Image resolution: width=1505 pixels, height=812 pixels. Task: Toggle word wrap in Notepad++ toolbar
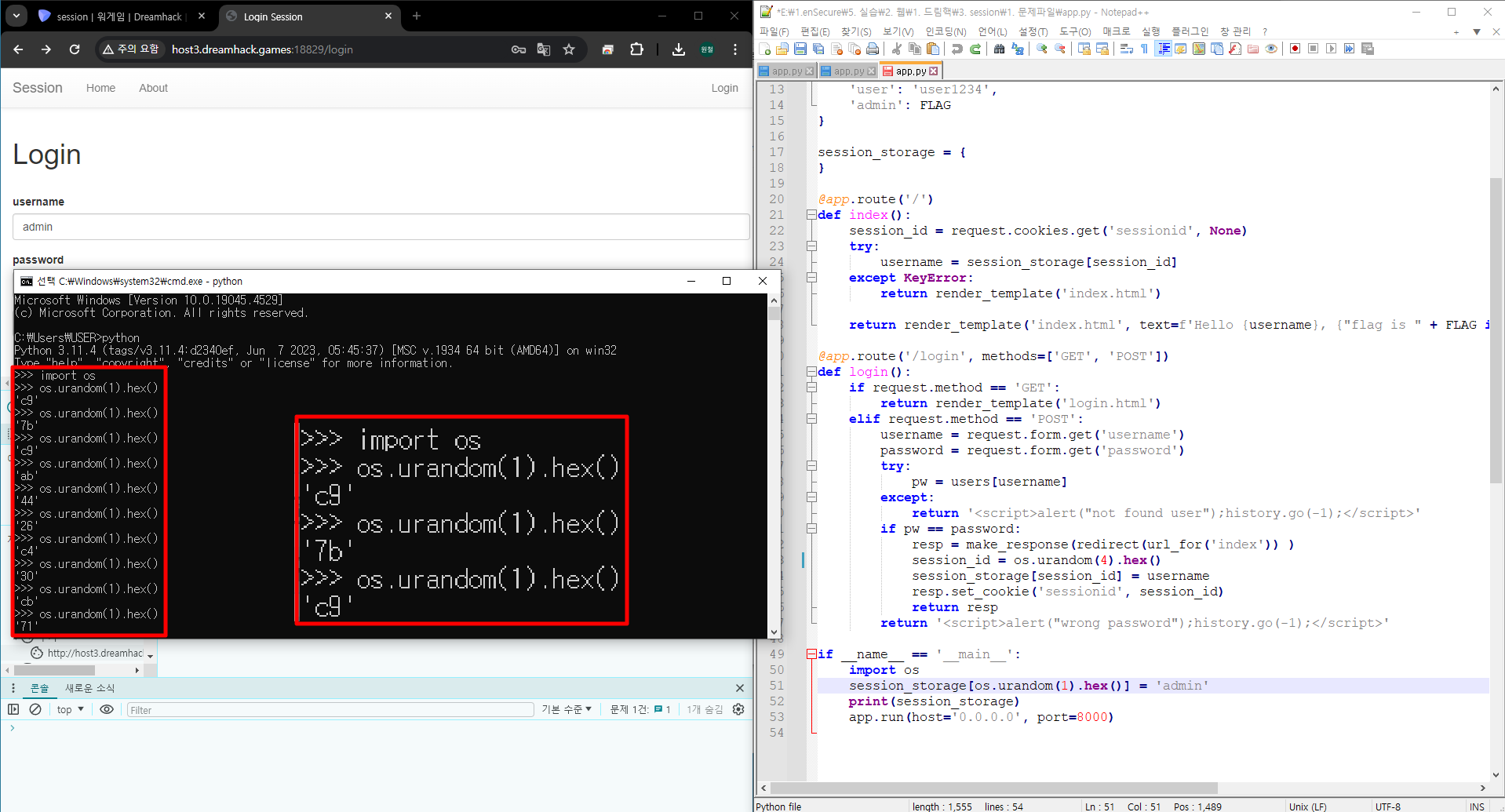pyautogui.click(x=1127, y=49)
